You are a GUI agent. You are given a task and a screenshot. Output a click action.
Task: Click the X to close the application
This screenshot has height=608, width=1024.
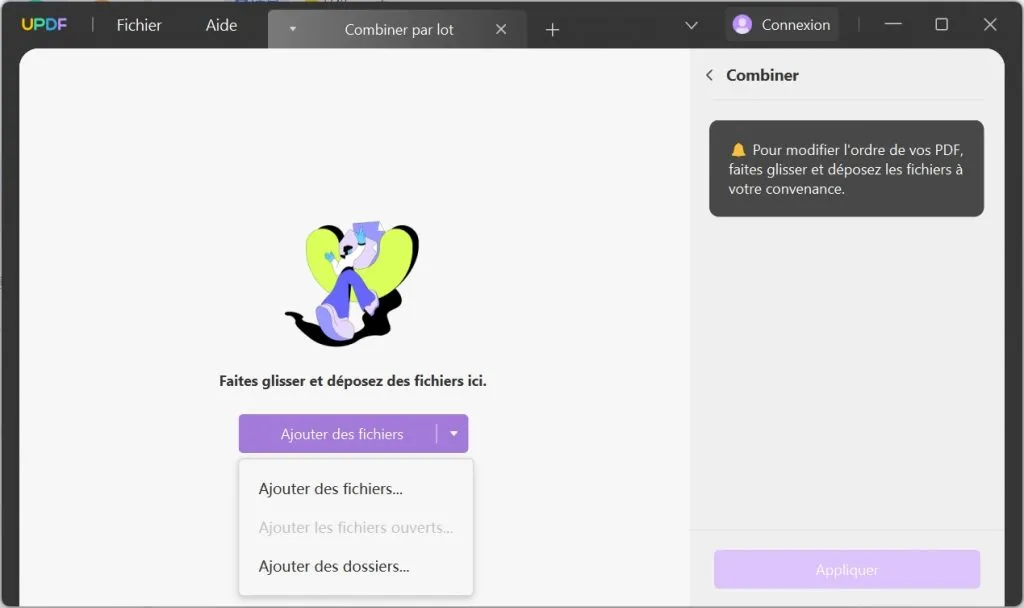pos(990,24)
